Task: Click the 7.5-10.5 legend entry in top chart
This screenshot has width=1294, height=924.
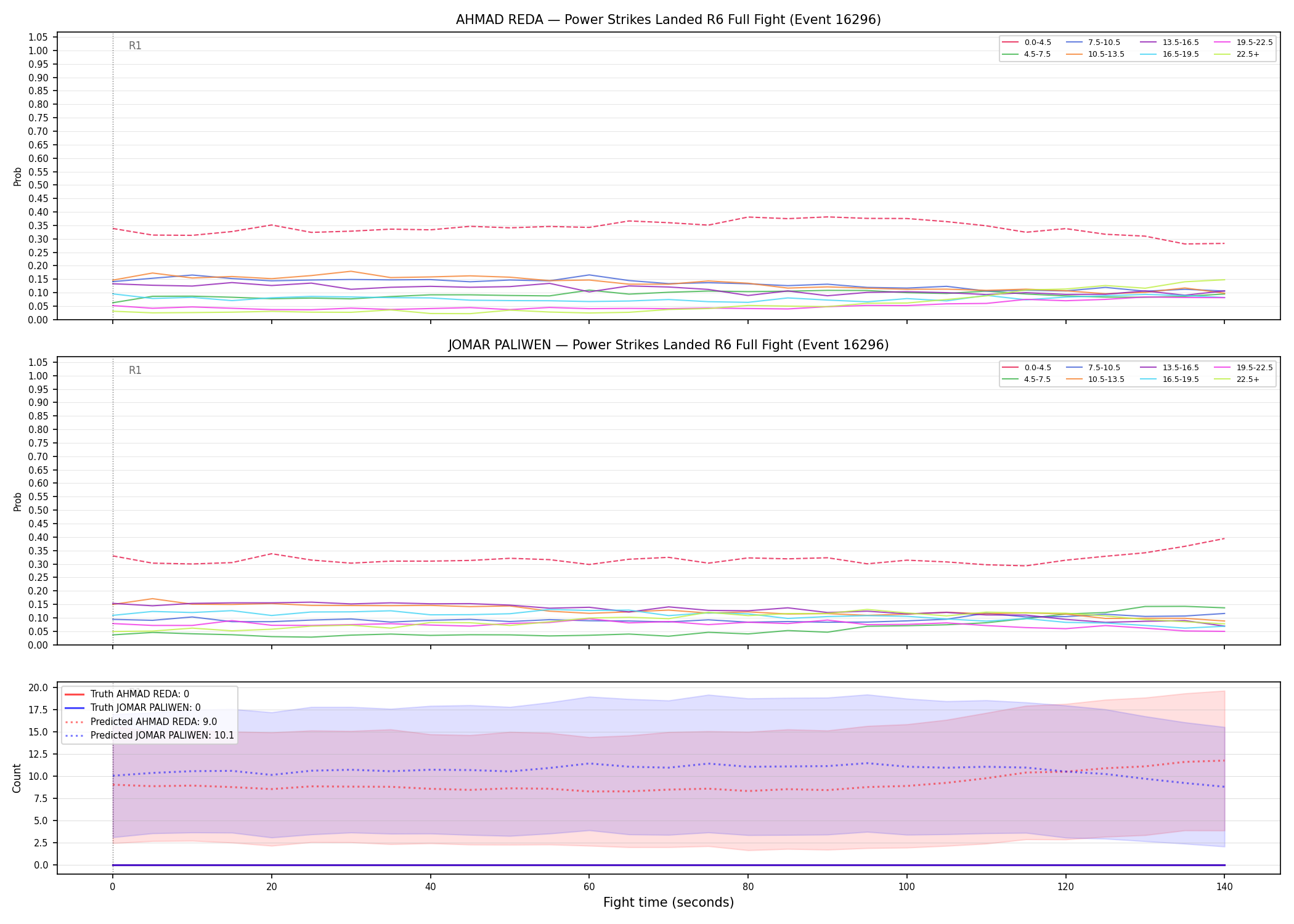Action: click(x=1093, y=43)
